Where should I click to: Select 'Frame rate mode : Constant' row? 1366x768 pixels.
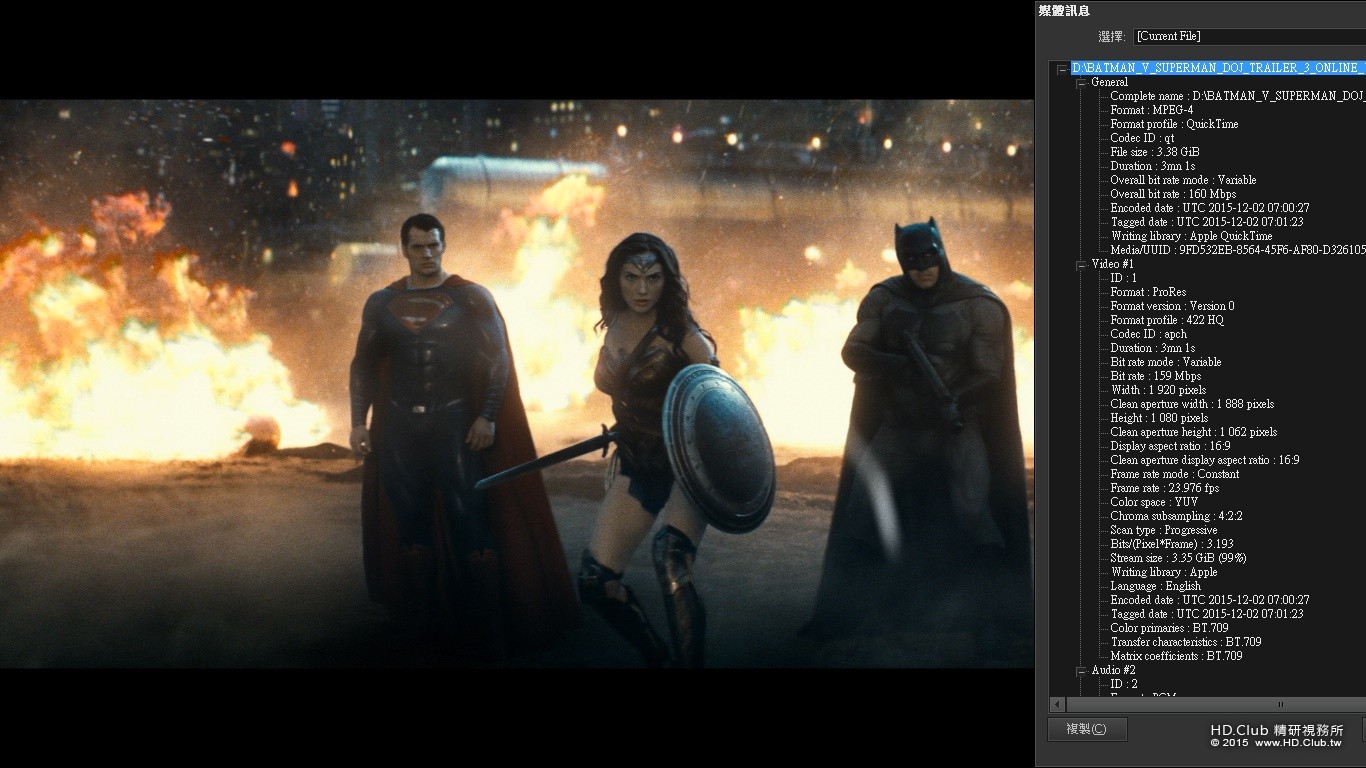click(x=1175, y=474)
